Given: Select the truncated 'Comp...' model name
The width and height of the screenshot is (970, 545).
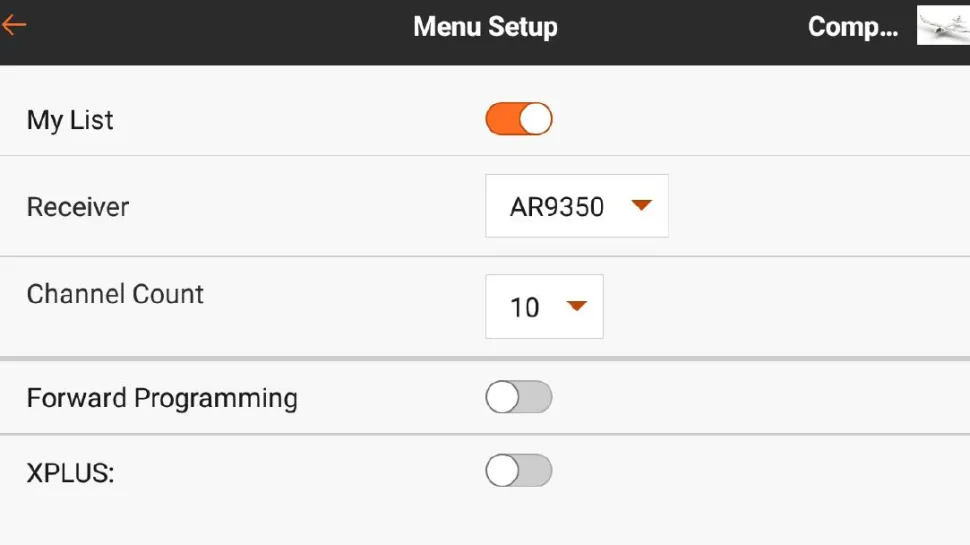Looking at the screenshot, I should [852, 27].
